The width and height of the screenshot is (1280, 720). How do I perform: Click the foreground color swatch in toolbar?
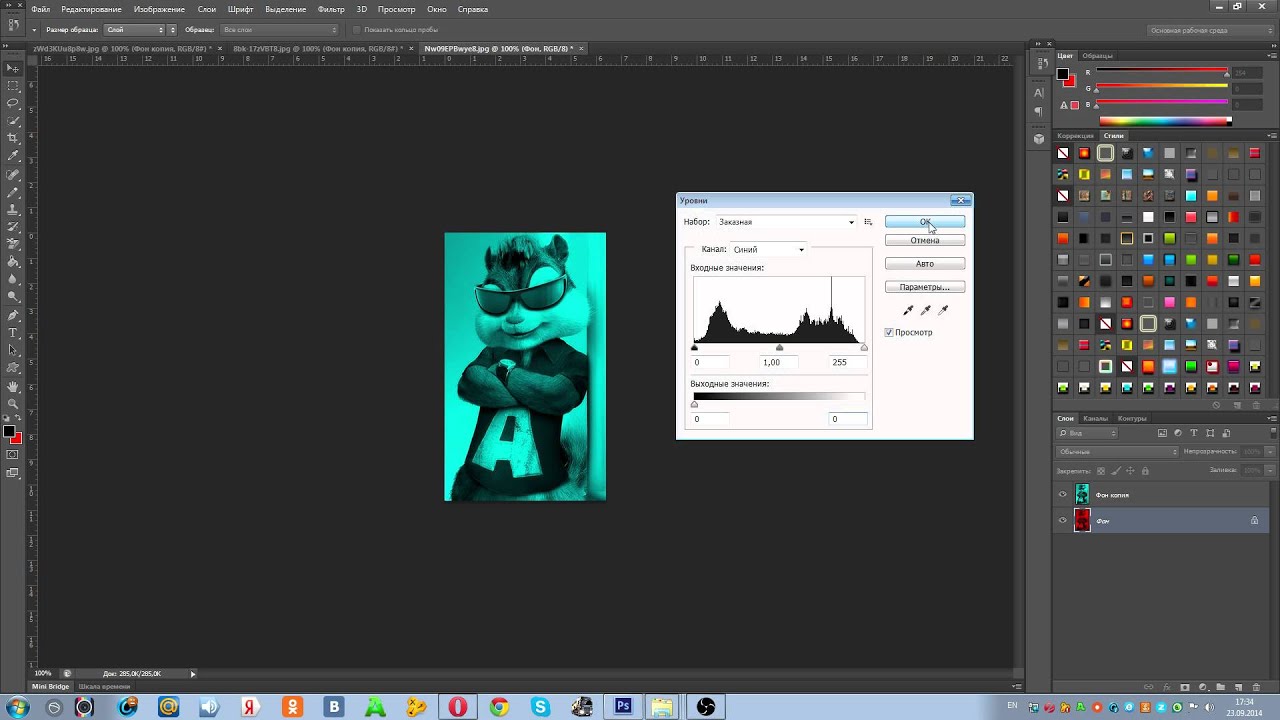click(x=9, y=432)
